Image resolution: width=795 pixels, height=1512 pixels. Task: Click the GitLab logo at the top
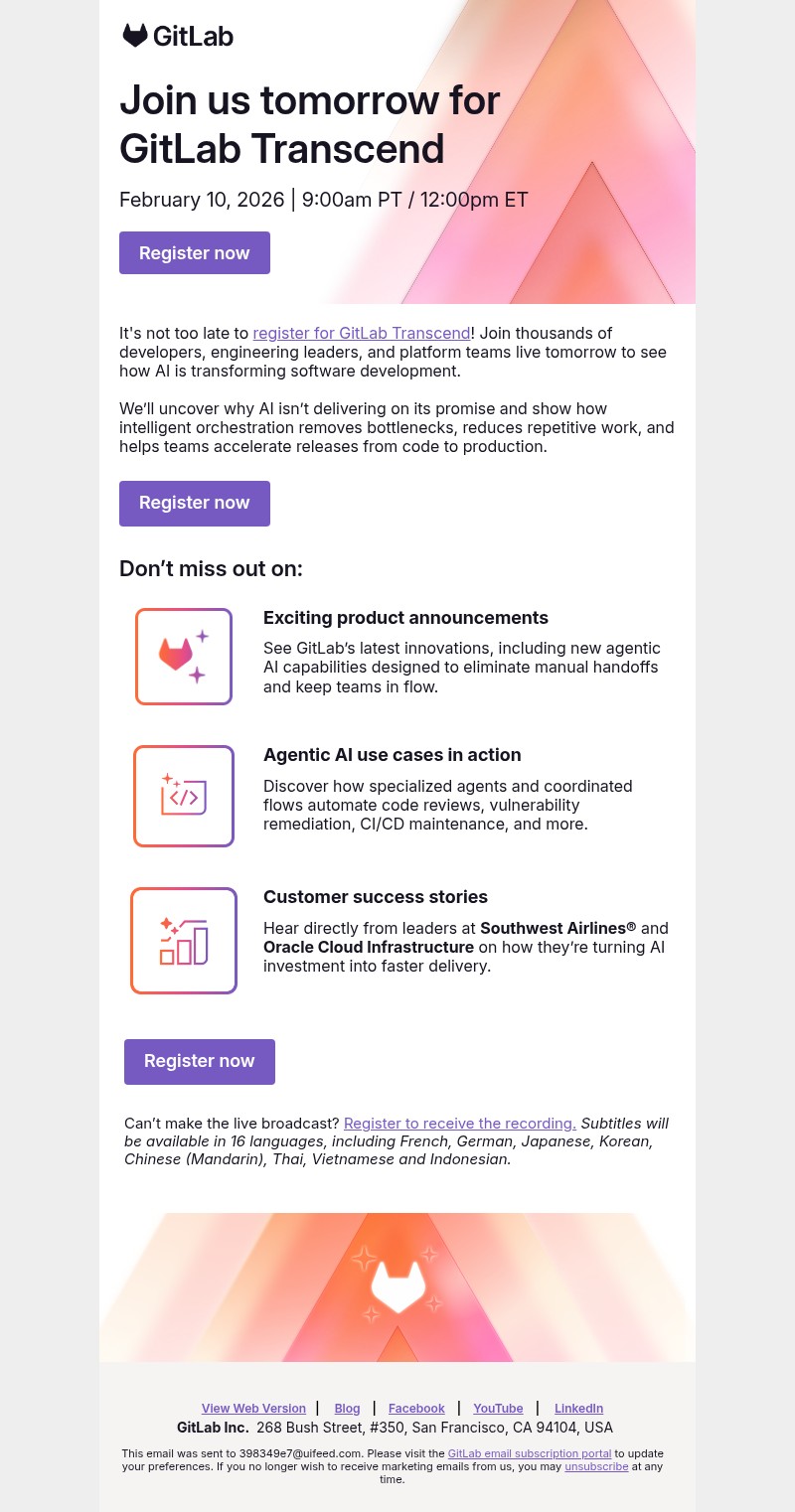177,36
